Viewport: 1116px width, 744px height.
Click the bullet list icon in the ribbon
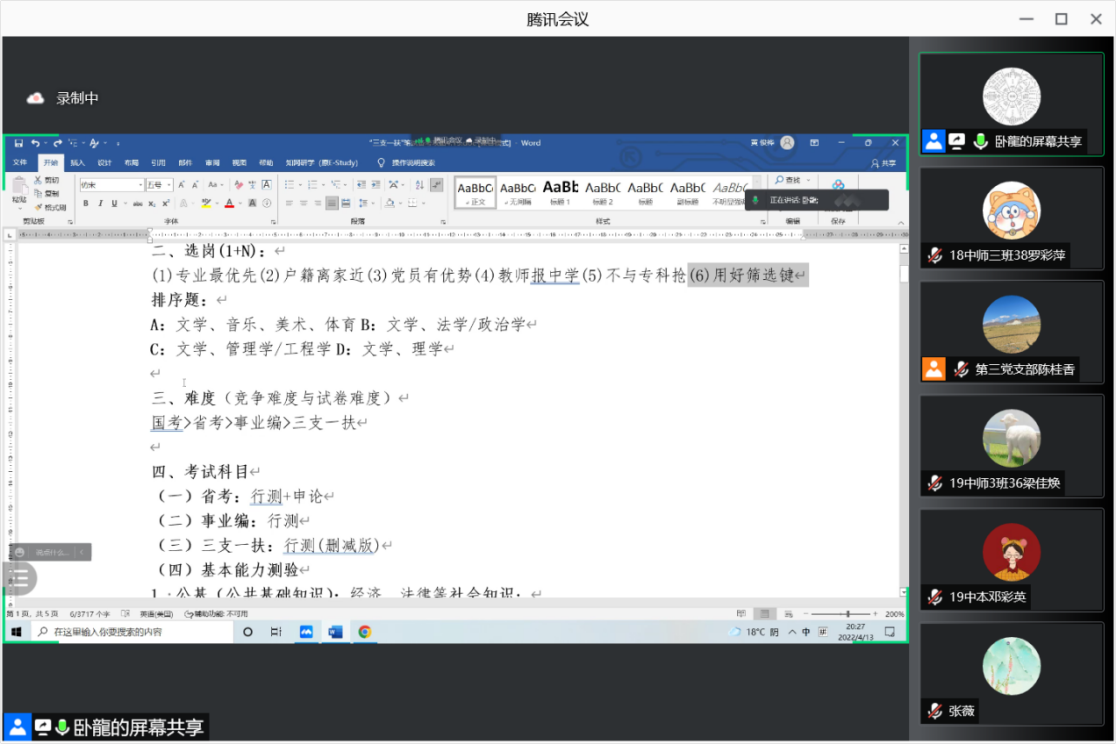tap(288, 185)
